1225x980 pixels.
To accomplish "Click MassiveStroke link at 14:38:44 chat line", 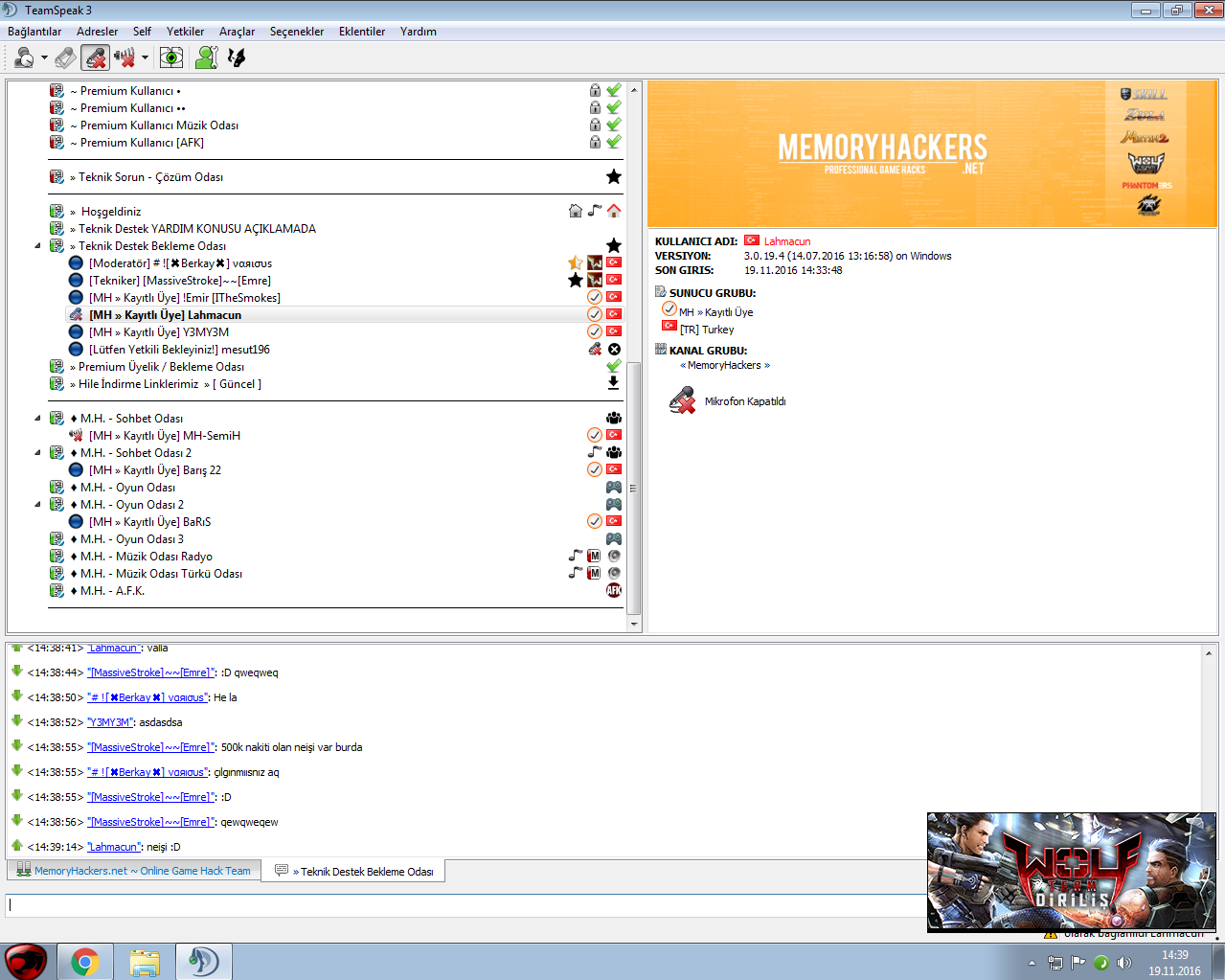I will (x=151, y=672).
